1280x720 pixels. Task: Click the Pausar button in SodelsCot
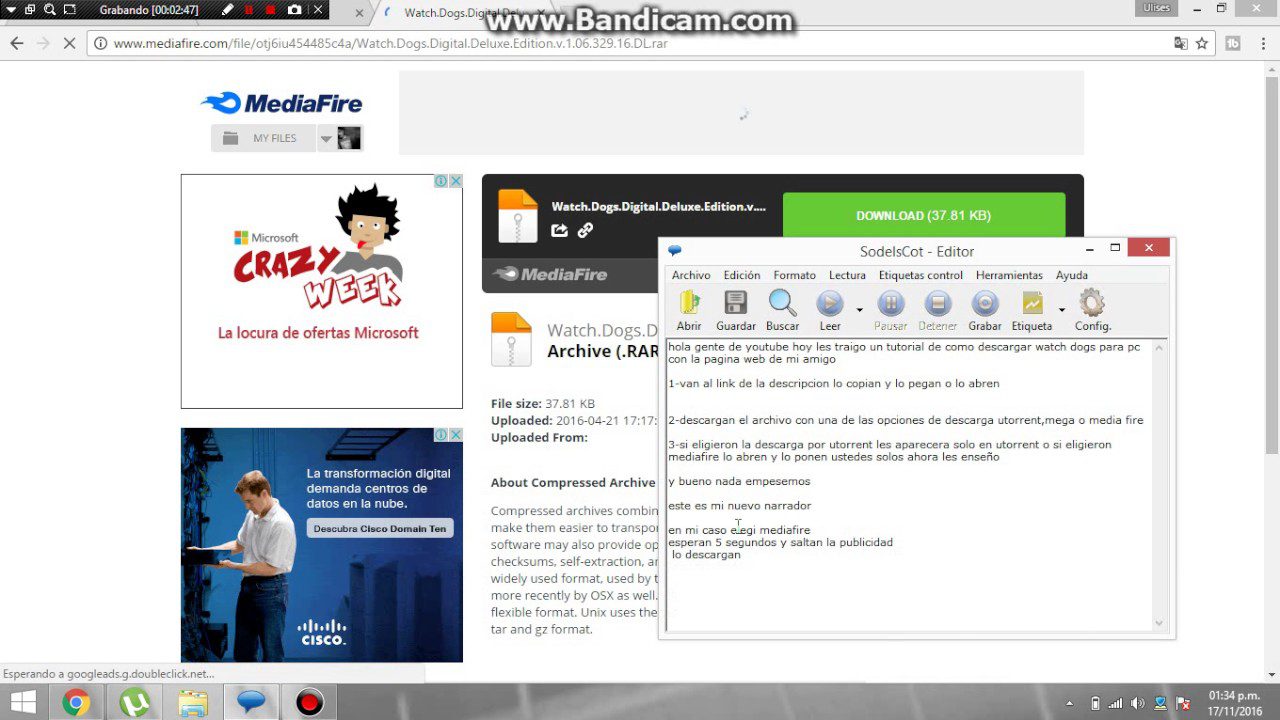[891, 310]
